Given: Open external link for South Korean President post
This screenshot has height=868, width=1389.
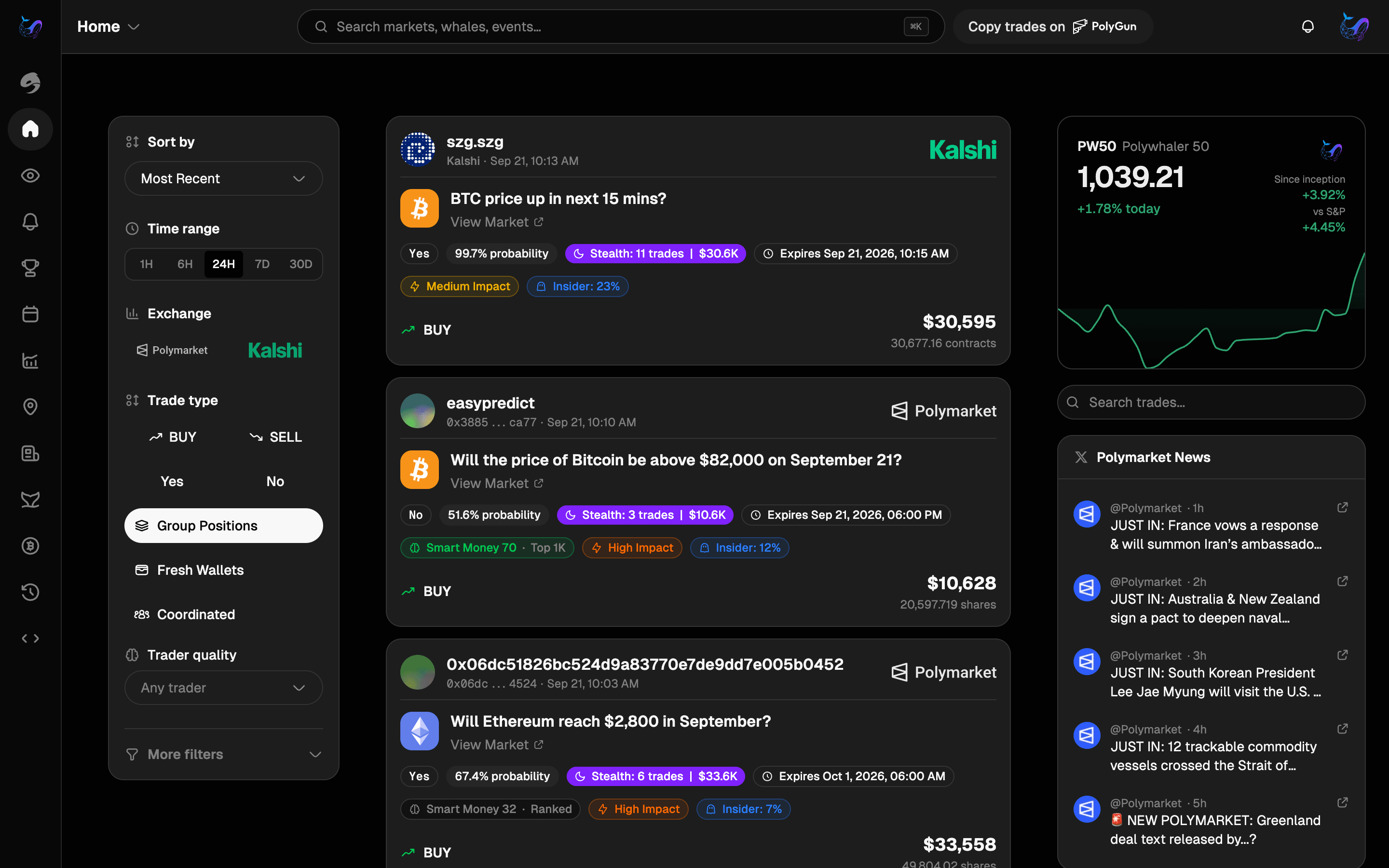Looking at the screenshot, I should click(1343, 655).
